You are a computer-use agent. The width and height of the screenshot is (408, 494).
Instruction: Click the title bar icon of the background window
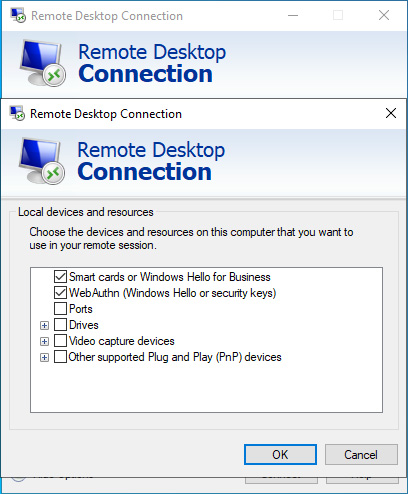(18, 15)
